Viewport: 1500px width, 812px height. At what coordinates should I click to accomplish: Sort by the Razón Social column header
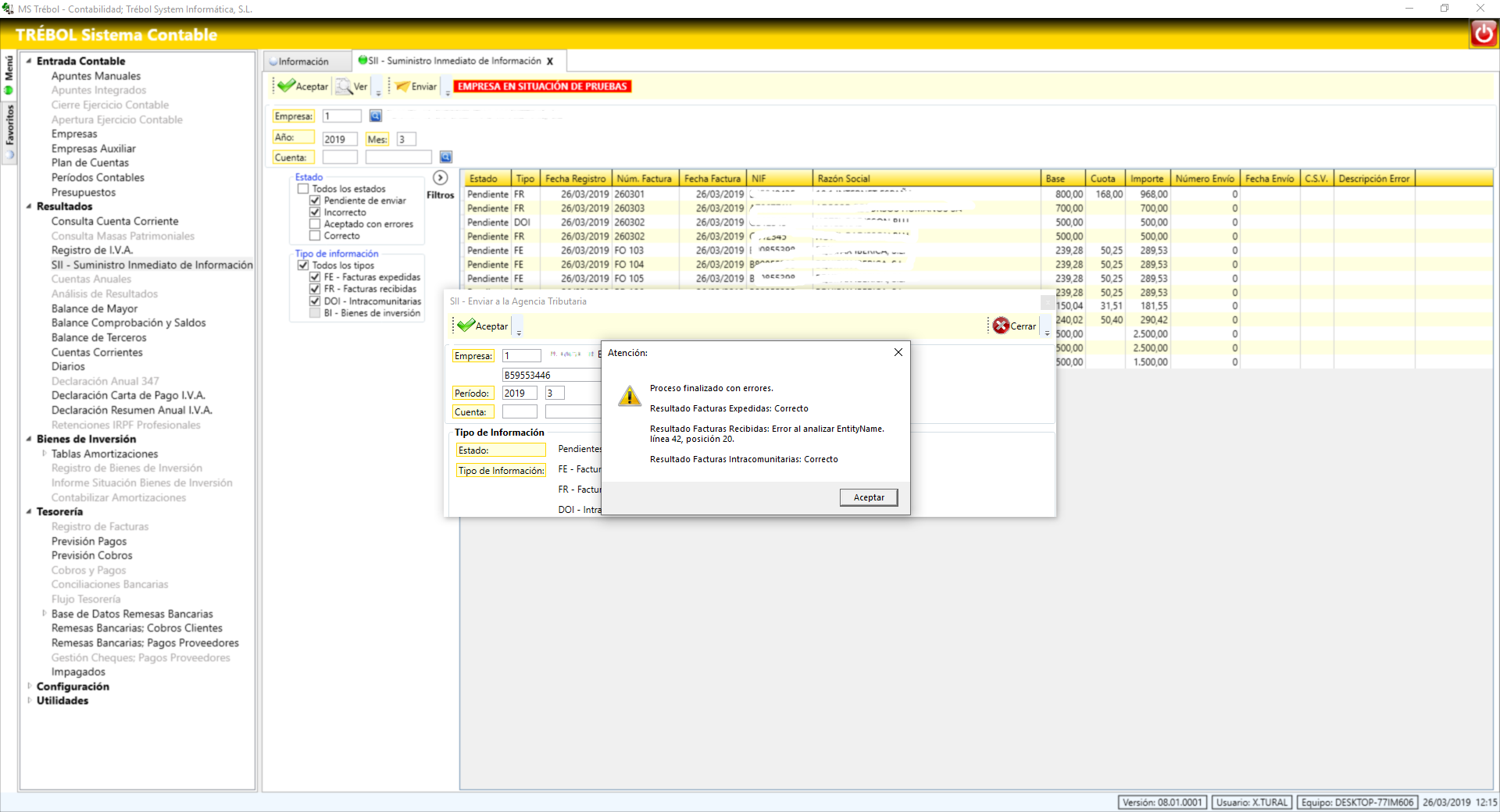[x=927, y=179]
